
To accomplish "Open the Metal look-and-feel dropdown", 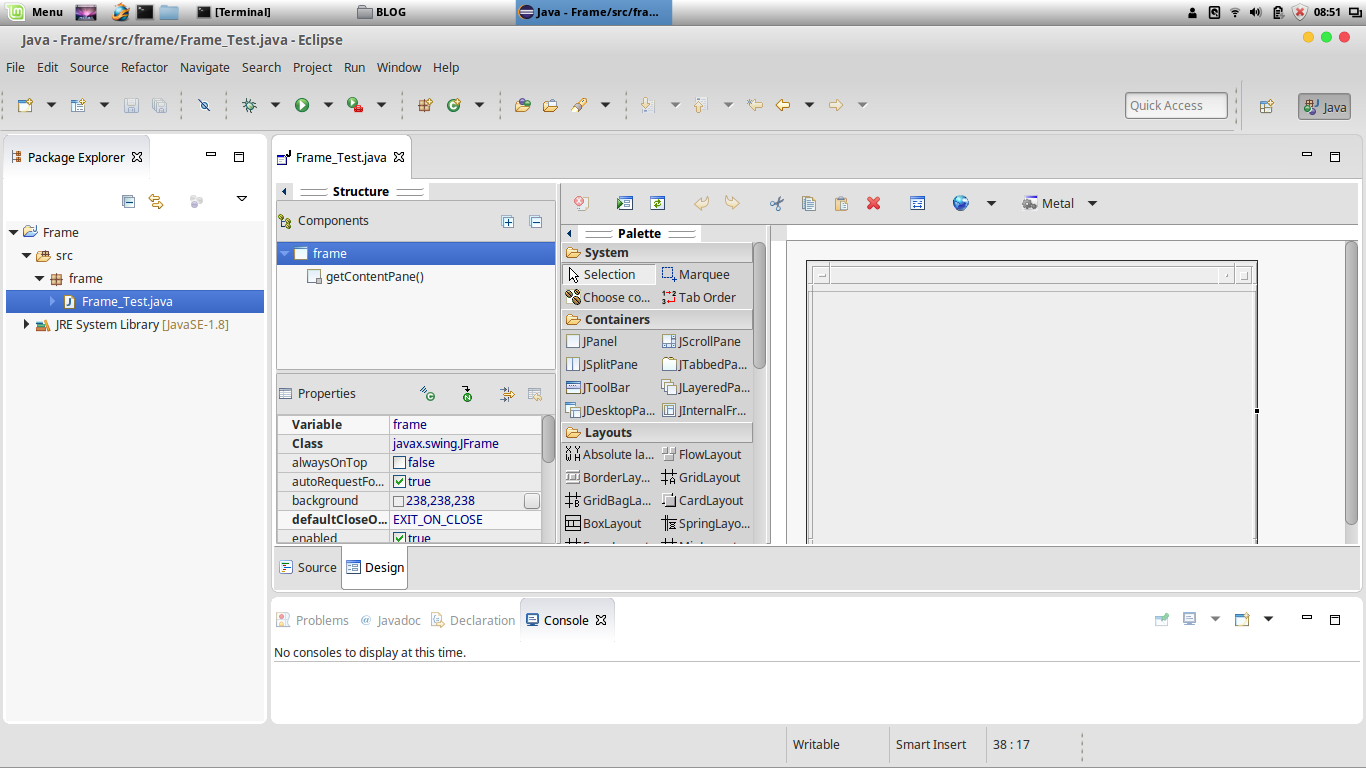I will [x=1092, y=203].
